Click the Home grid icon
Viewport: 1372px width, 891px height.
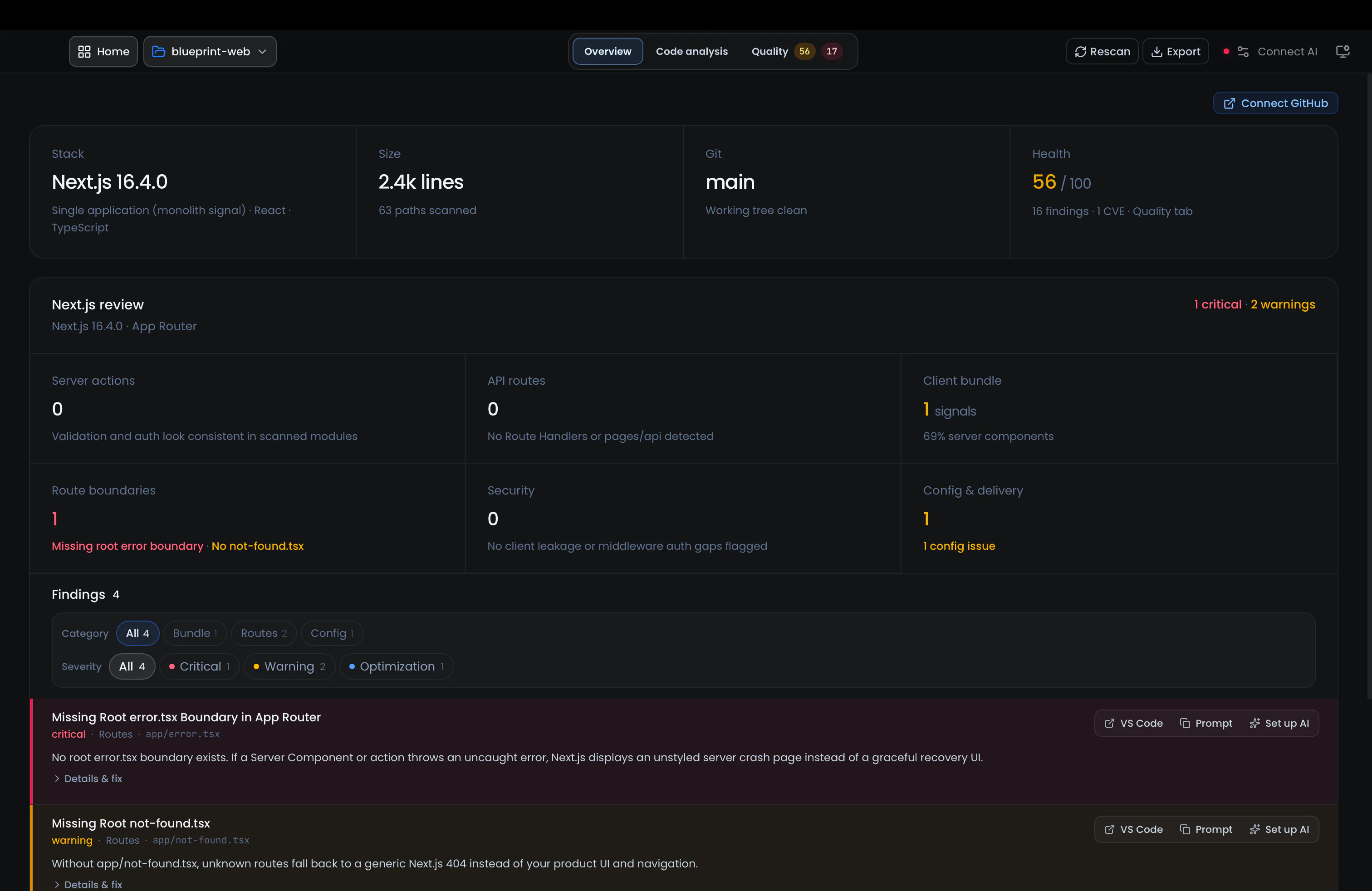(84, 52)
